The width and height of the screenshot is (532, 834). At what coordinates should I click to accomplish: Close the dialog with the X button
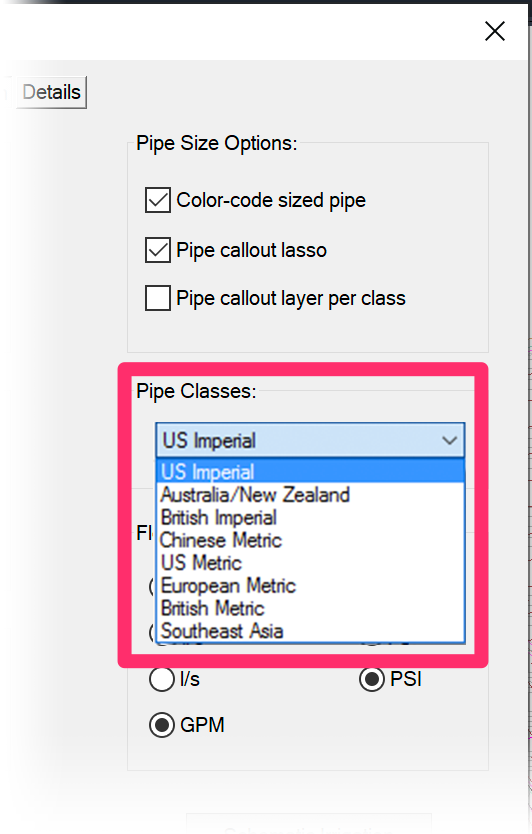tap(495, 31)
